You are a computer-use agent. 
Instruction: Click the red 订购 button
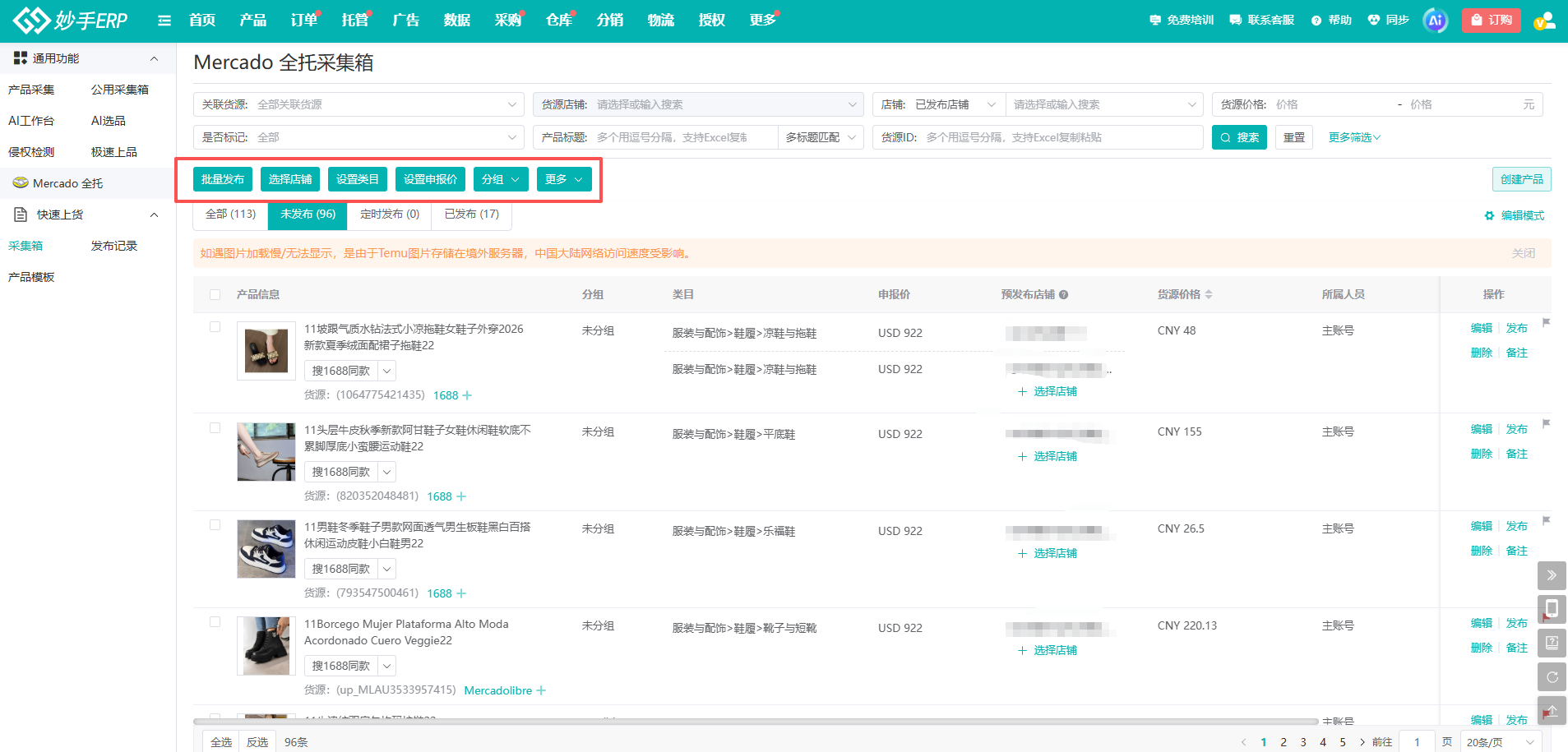pyautogui.click(x=1491, y=20)
